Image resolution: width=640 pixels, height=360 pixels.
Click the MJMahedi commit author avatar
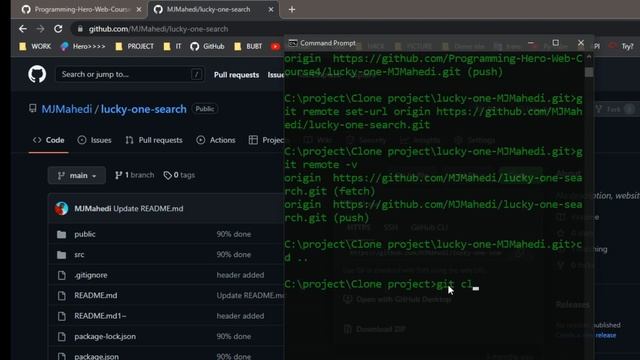62,209
